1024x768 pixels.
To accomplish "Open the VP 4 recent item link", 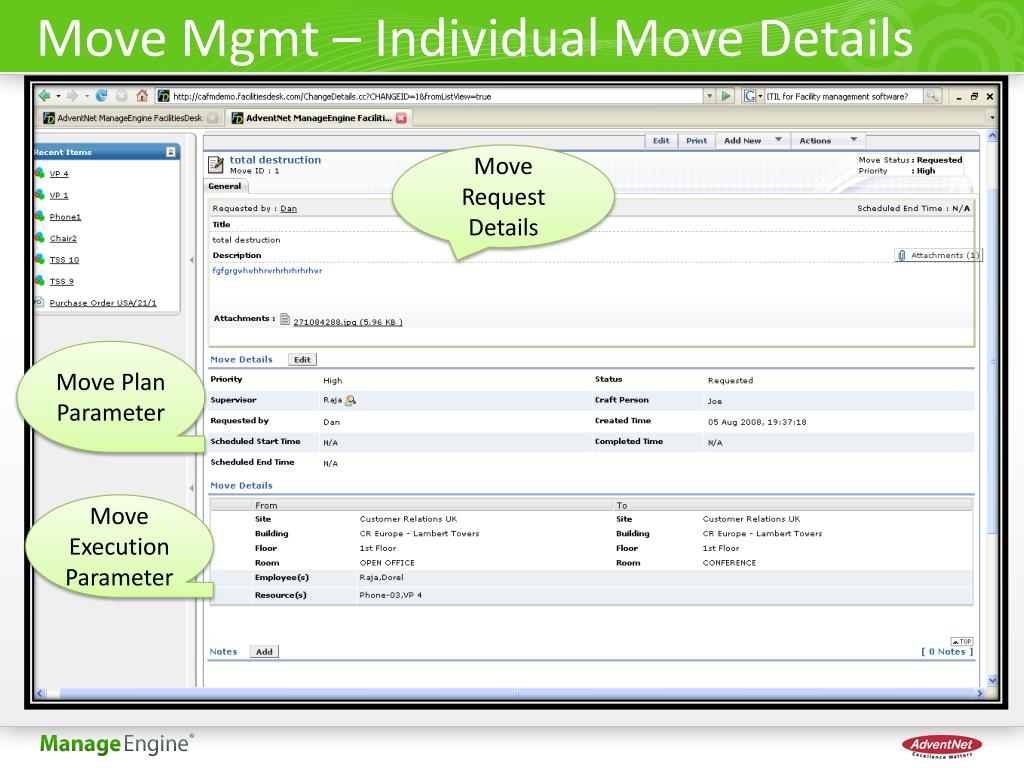I will coord(59,174).
